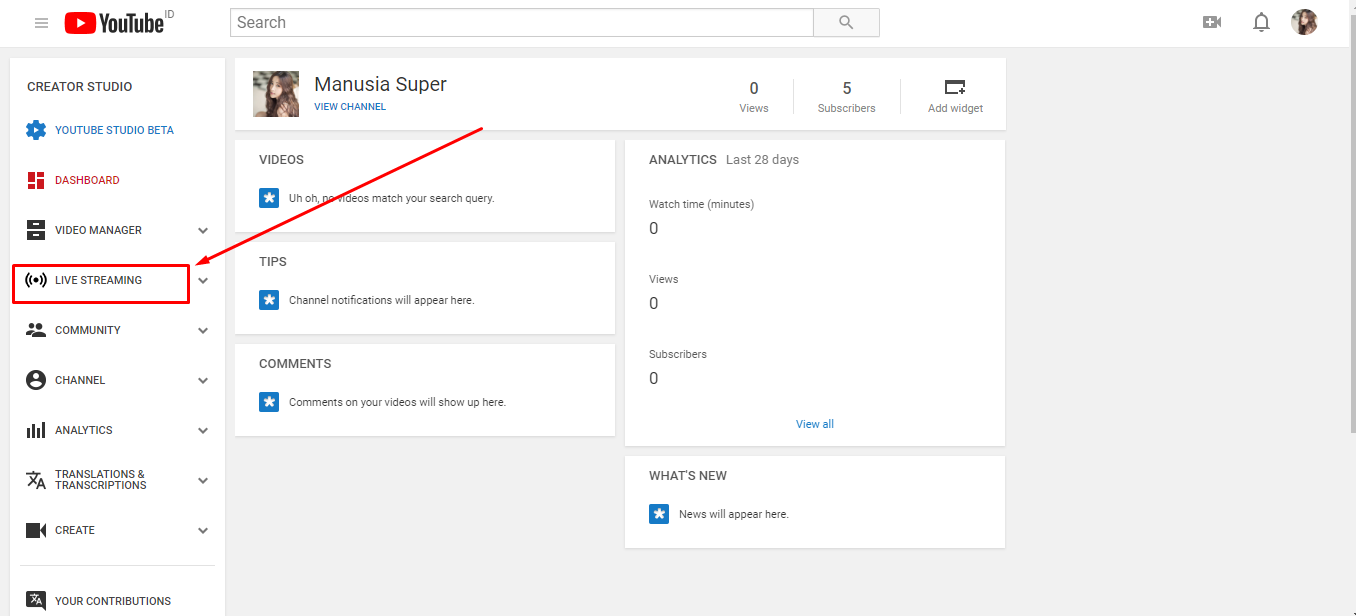Image resolution: width=1356 pixels, height=616 pixels.
Task: Click the Comments panel heading
Action: pos(295,364)
